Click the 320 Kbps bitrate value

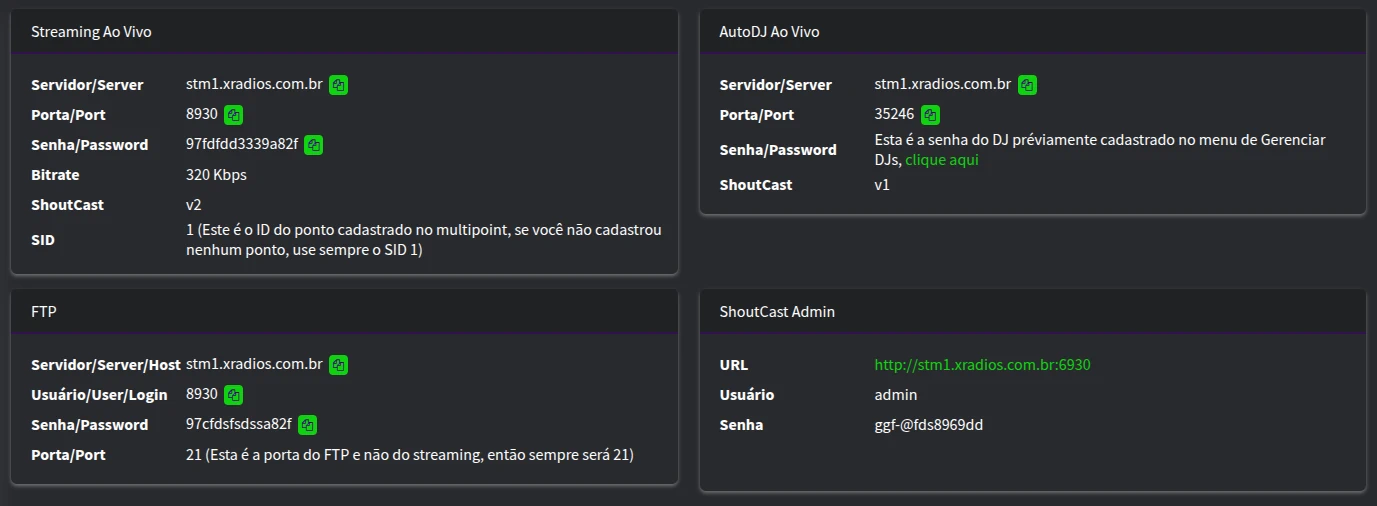click(x=216, y=175)
